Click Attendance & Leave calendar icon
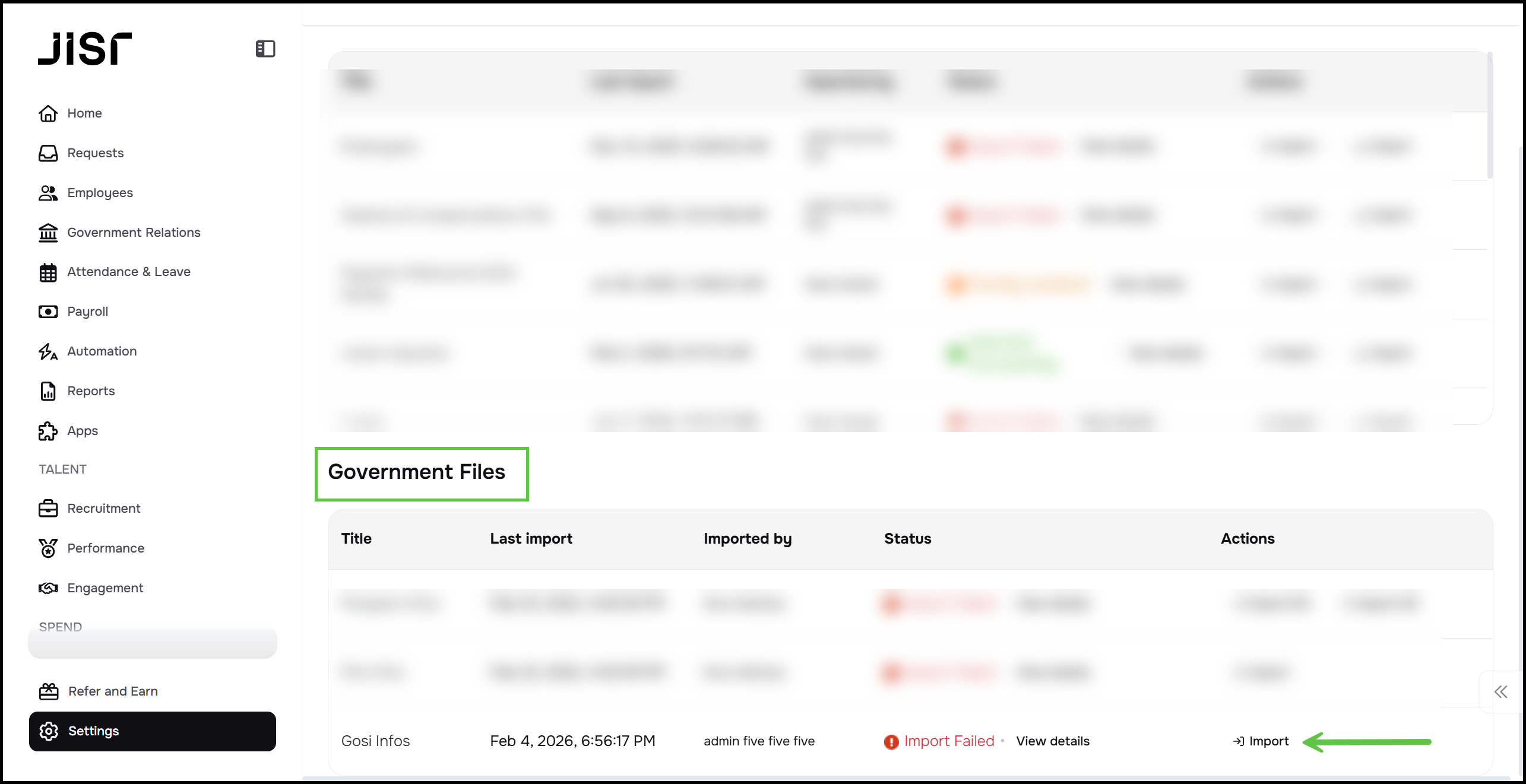 [x=48, y=272]
